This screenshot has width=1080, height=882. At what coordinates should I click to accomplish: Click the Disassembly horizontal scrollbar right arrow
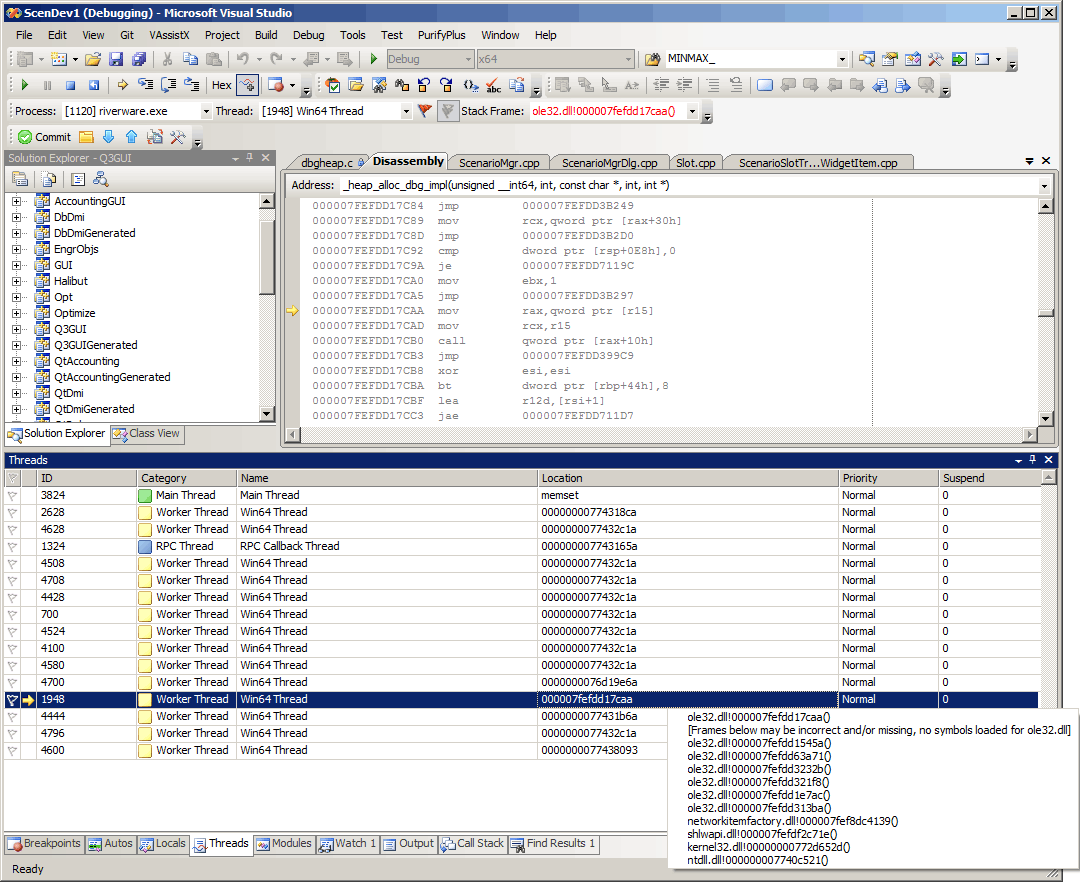coord(1030,434)
